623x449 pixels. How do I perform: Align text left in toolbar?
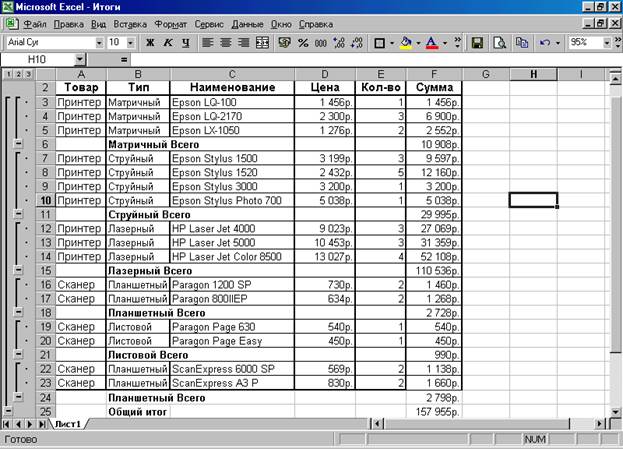[207, 43]
